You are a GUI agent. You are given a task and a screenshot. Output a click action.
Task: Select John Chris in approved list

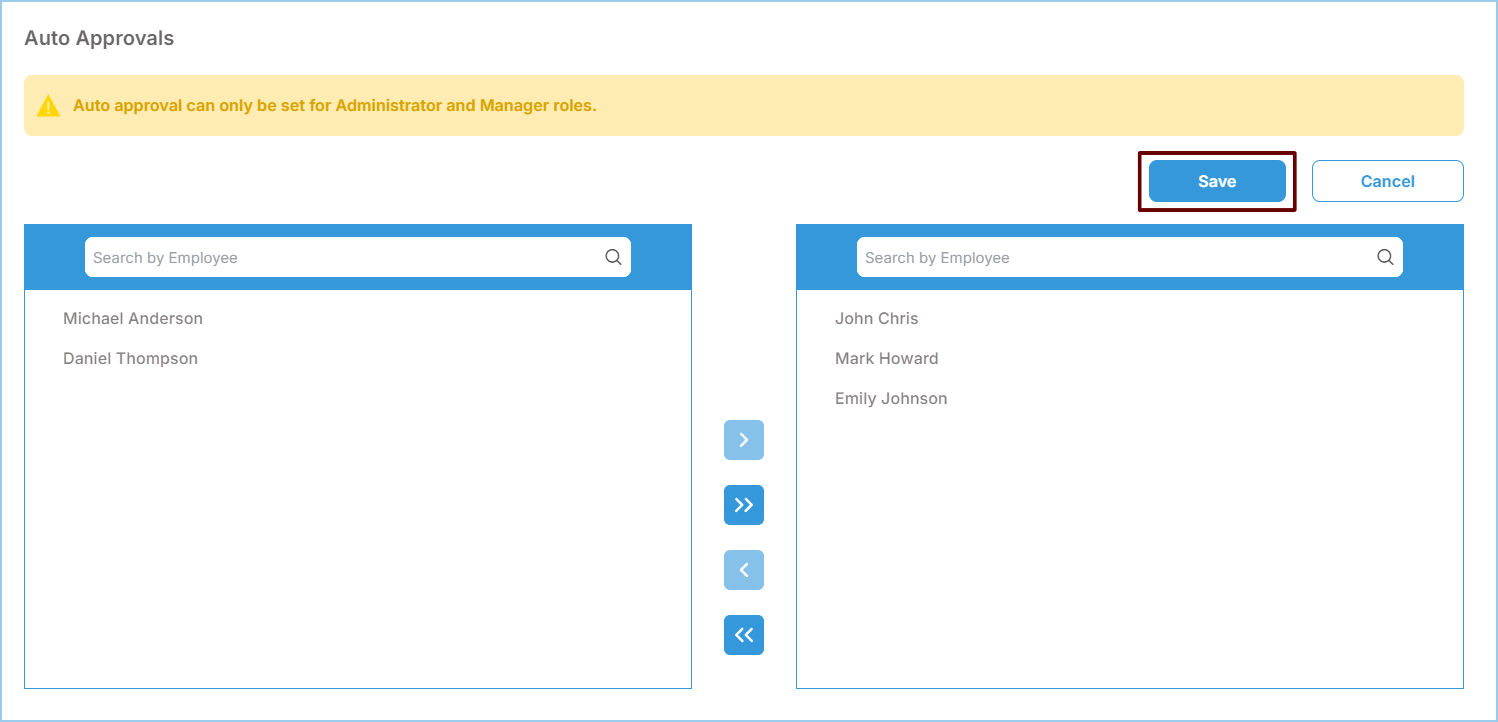876,319
